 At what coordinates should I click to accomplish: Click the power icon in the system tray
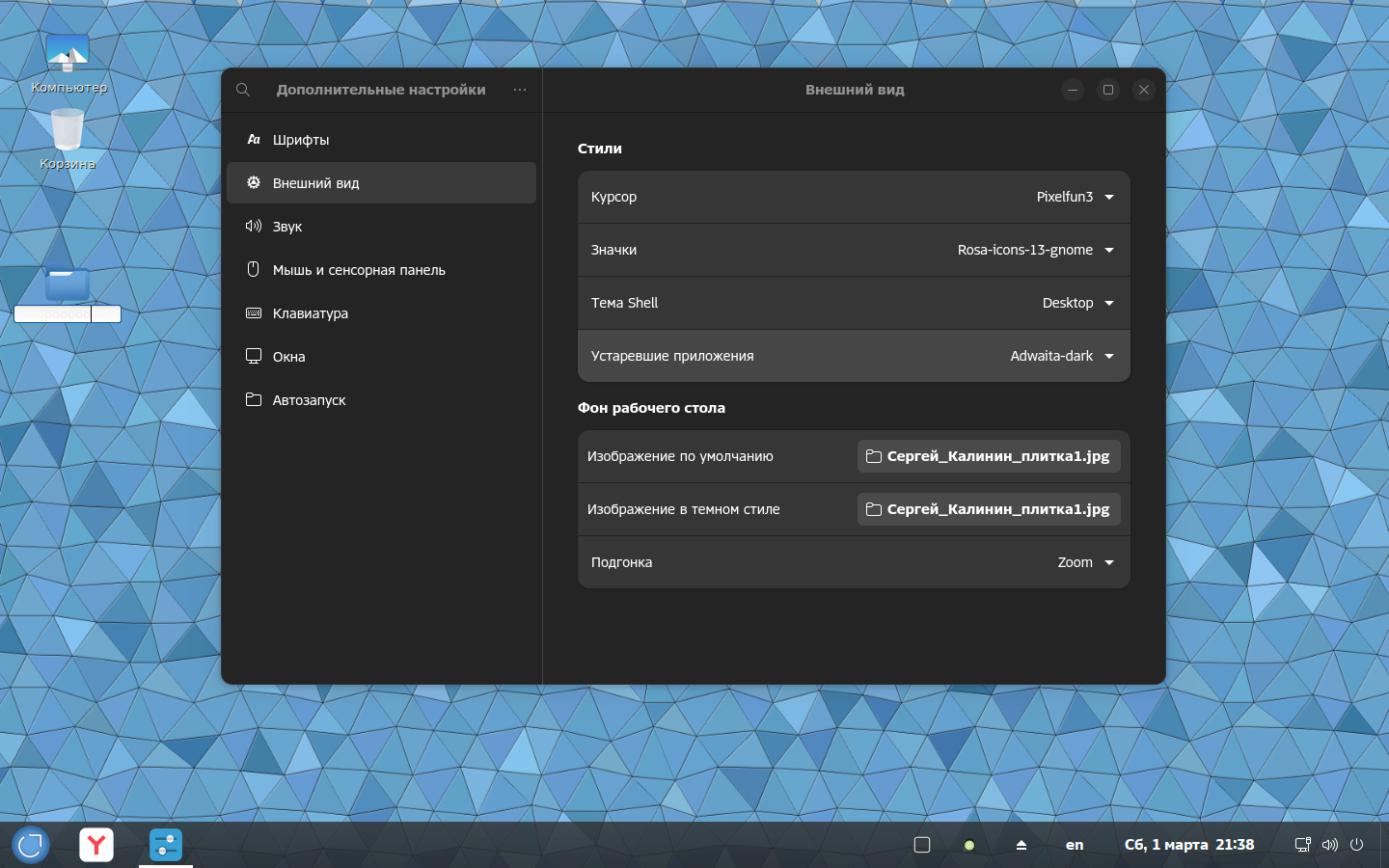[x=1356, y=845]
